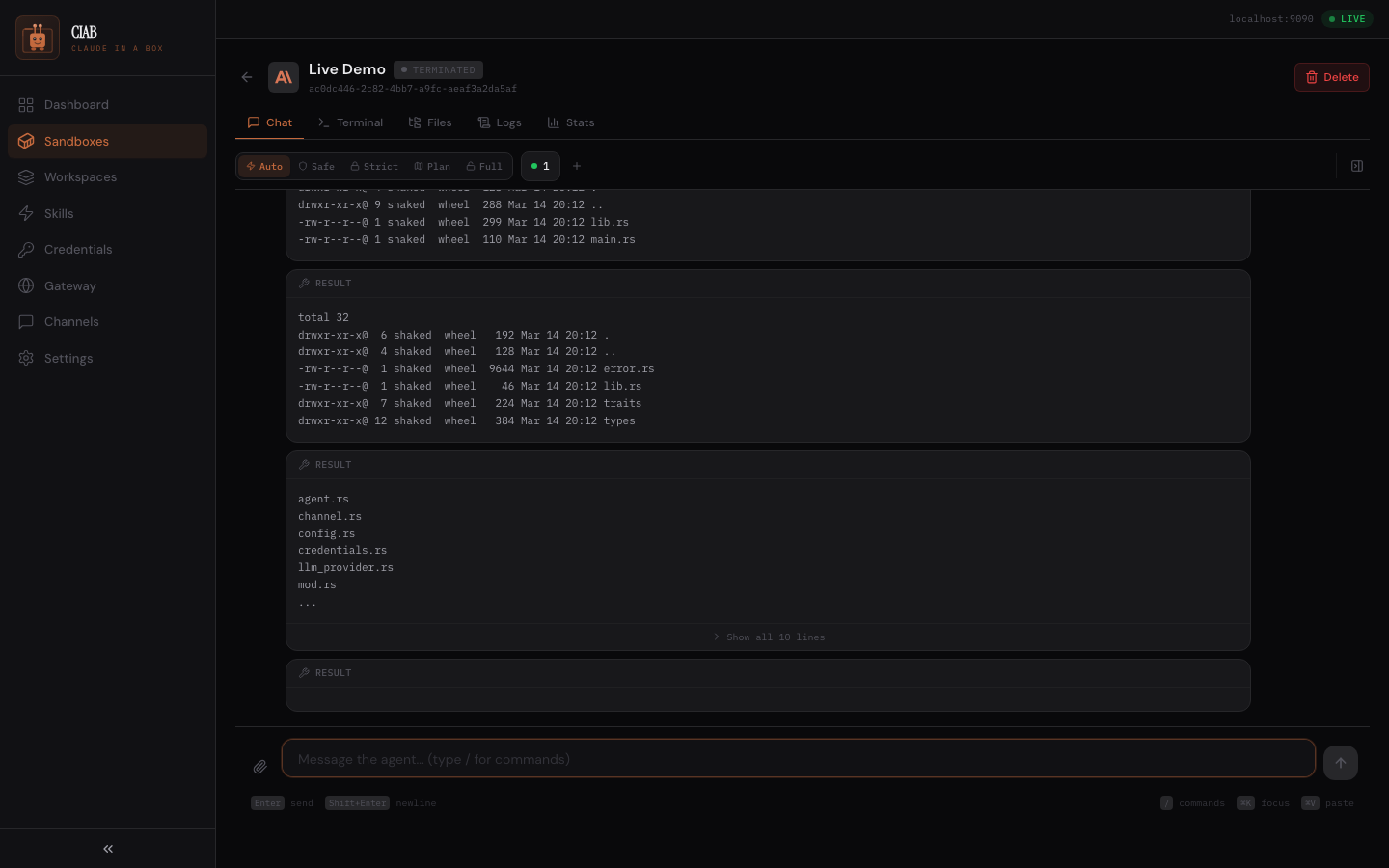Open the Files tab
1389x868 pixels.
coord(430,122)
